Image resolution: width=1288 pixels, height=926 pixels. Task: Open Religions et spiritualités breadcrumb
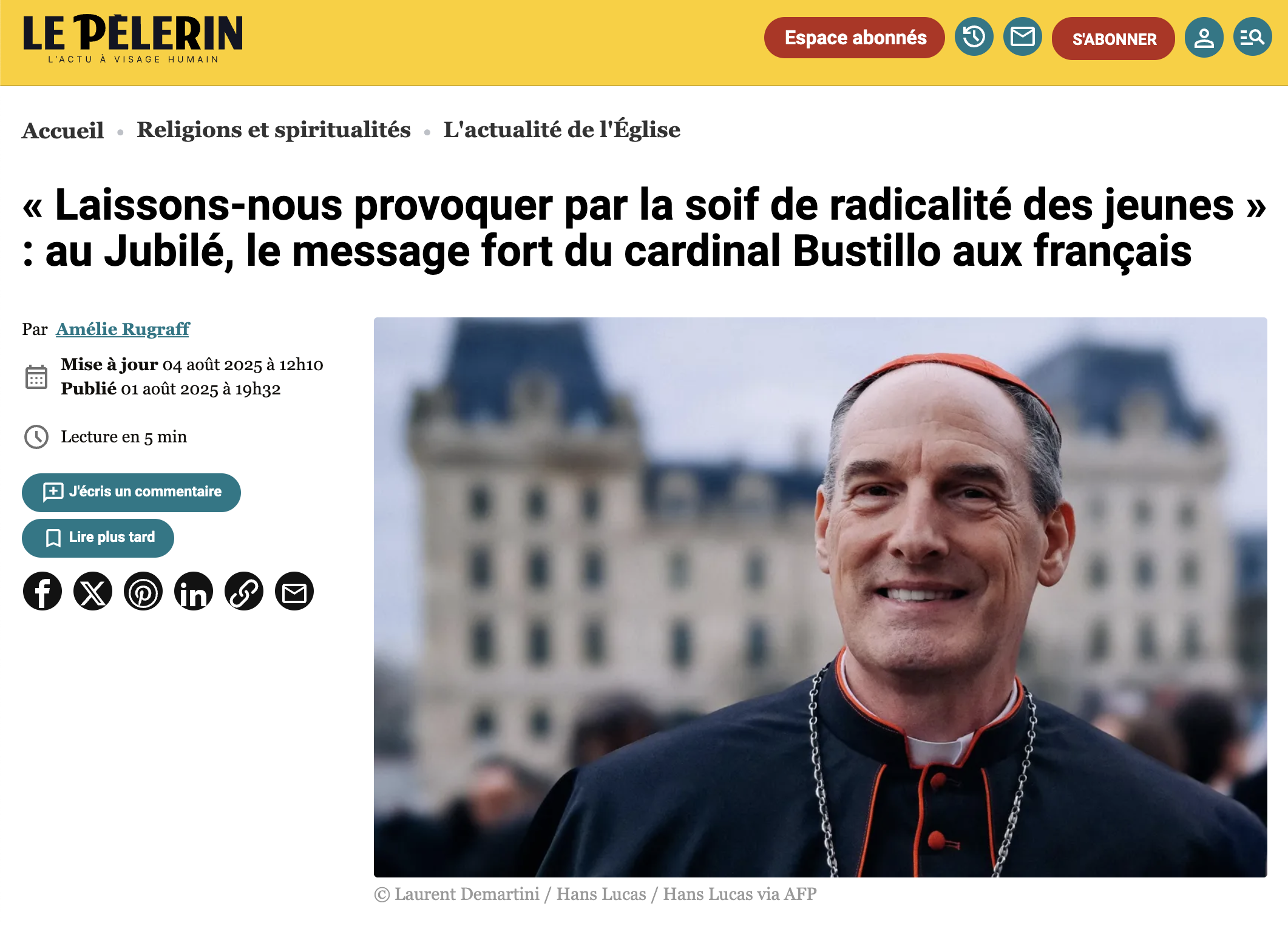(x=273, y=130)
